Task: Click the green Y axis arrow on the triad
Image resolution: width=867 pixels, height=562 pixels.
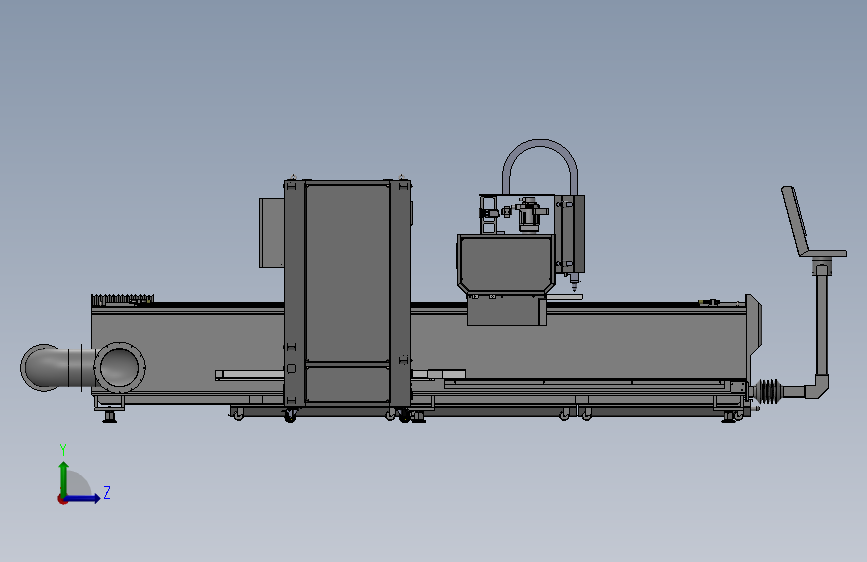Action: coord(64,478)
